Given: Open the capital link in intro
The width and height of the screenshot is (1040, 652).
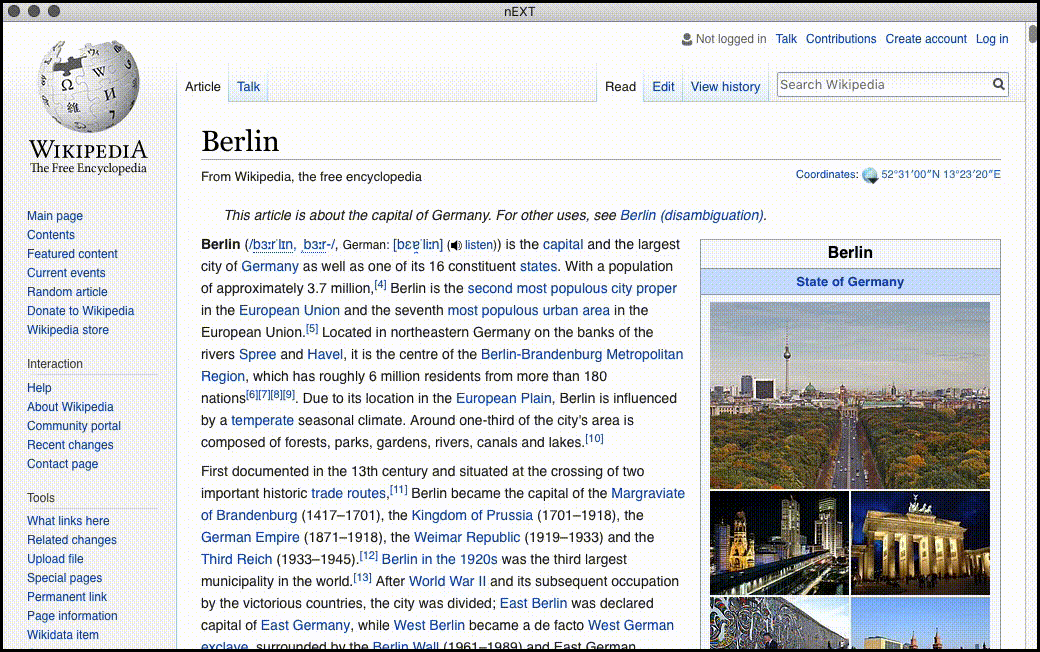Looking at the screenshot, I should 563,245.
